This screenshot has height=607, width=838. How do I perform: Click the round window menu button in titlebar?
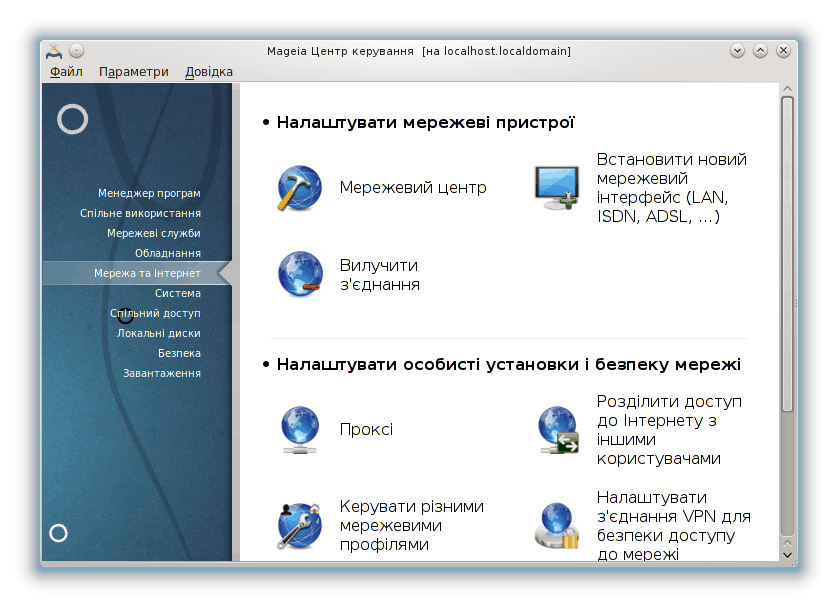click(x=77, y=51)
